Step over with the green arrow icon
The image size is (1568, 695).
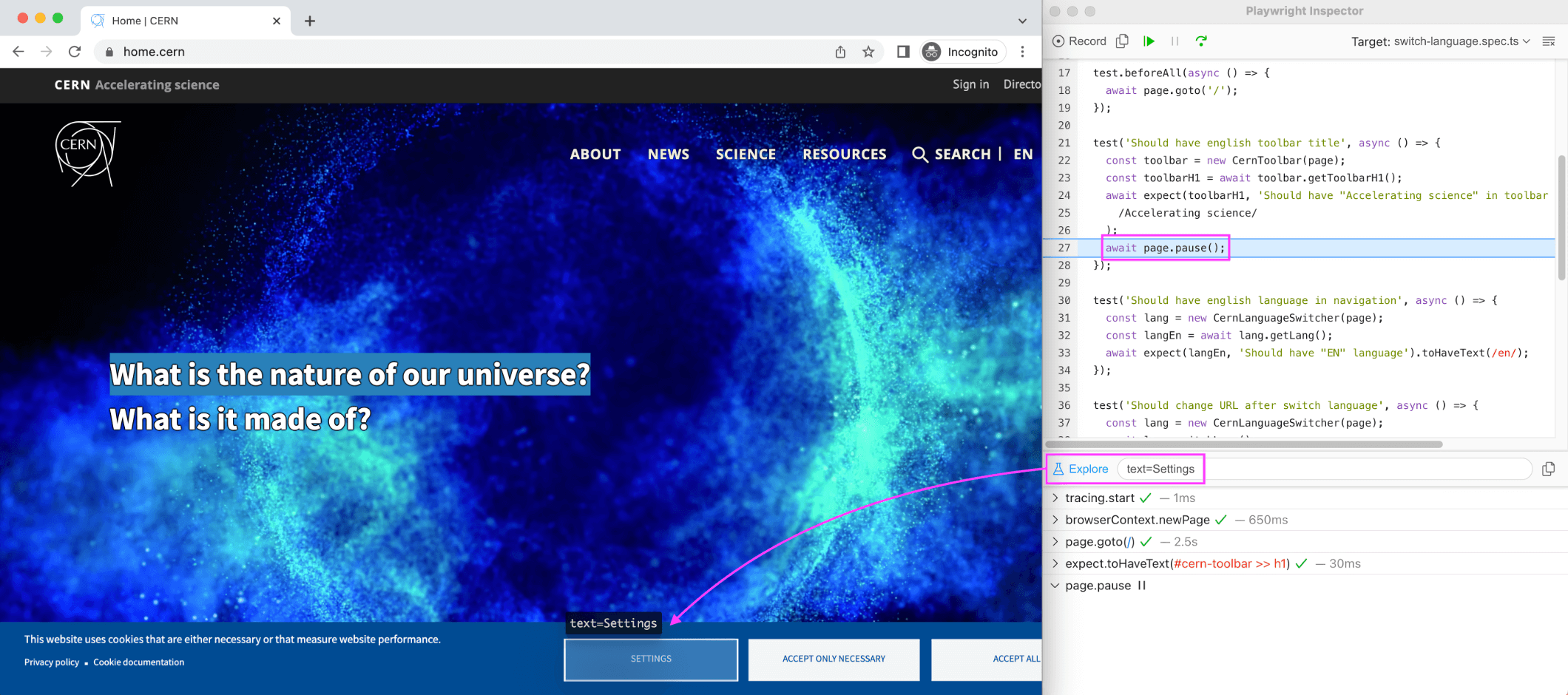[1201, 41]
